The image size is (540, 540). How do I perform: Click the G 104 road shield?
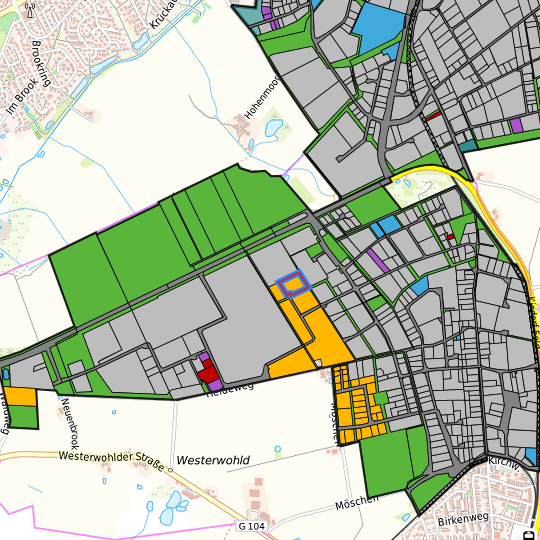point(252,526)
